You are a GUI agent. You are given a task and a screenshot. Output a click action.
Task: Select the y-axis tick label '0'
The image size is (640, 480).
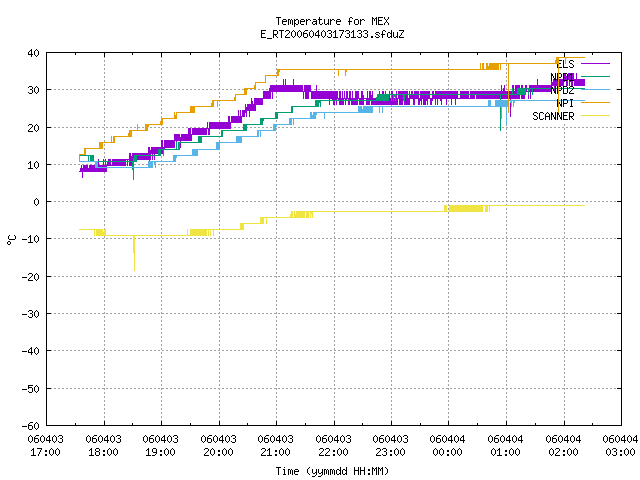point(37,202)
